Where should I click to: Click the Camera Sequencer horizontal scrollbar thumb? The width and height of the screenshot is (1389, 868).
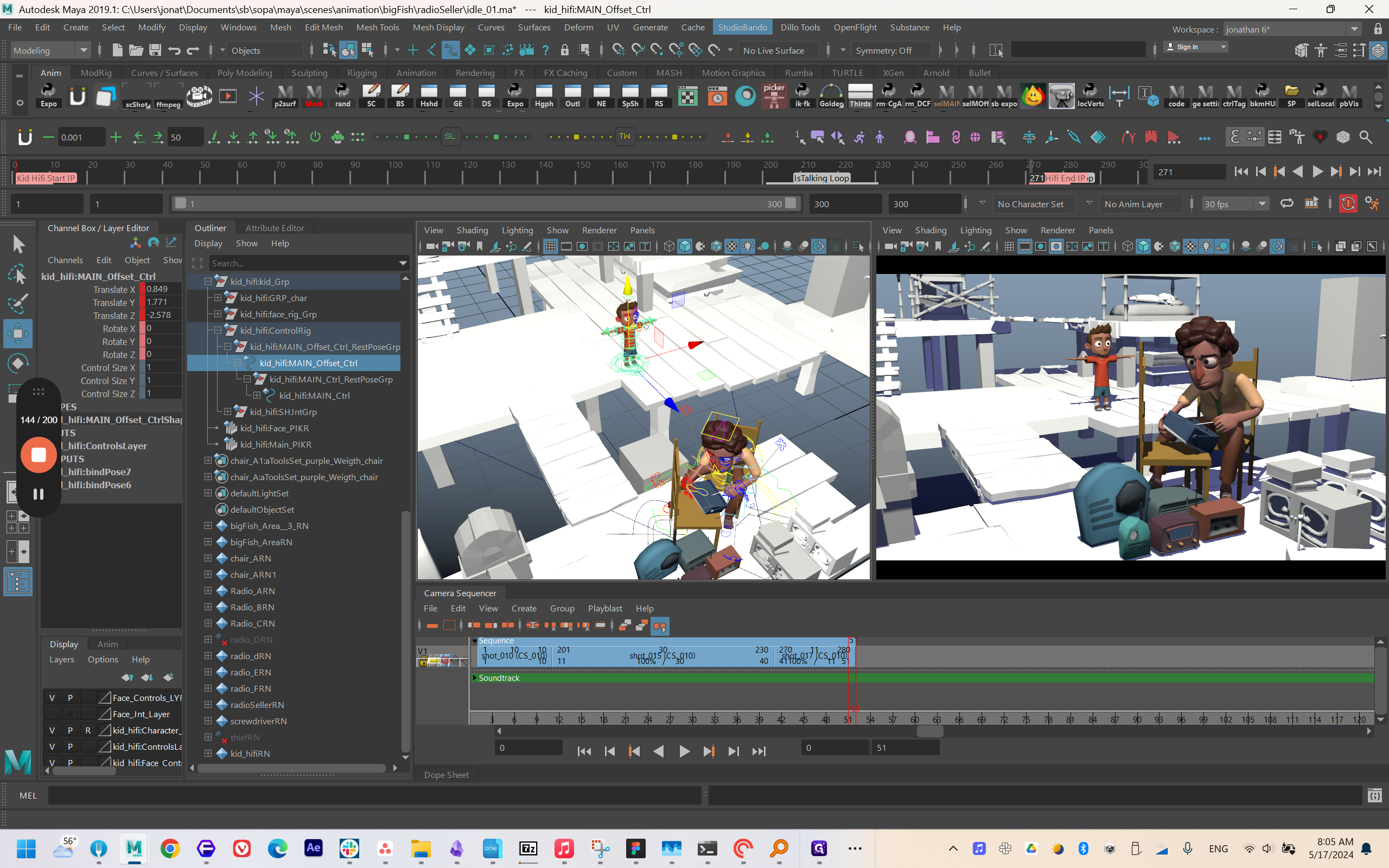pos(930,731)
